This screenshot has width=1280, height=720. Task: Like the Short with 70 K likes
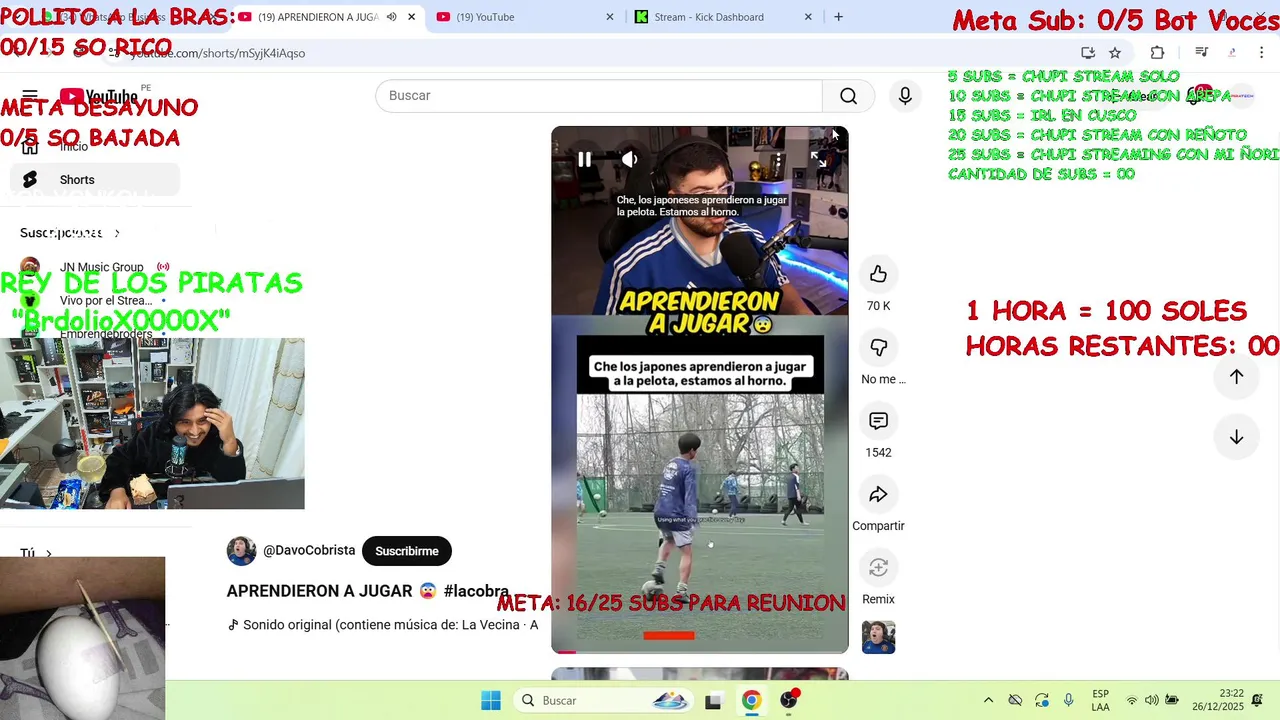tap(878, 274)
